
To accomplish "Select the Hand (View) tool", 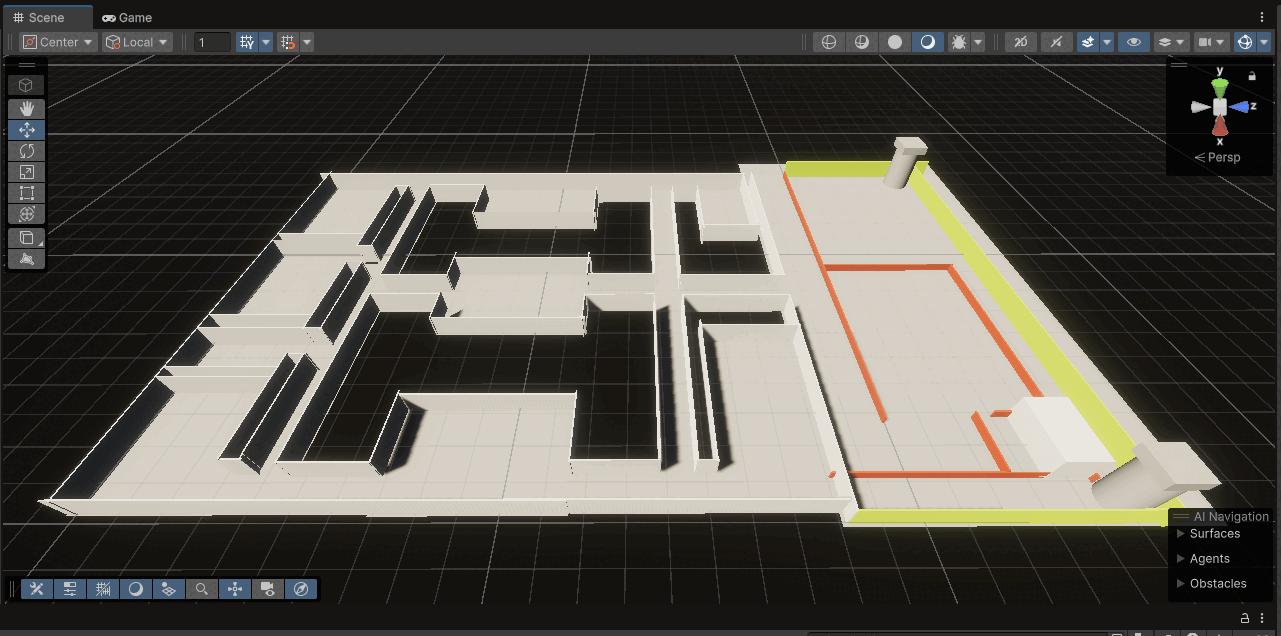I will tap(27, 108).
